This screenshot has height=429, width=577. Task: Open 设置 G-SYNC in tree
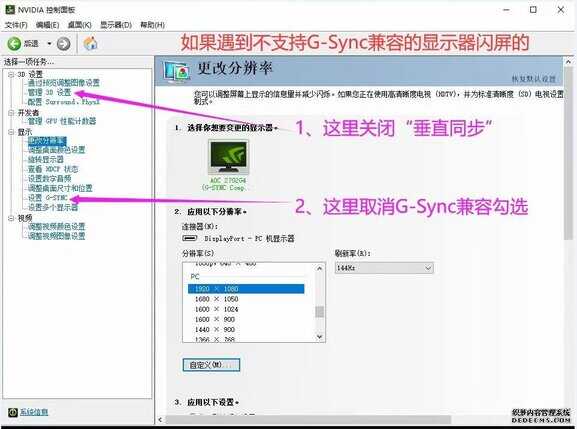pos(47,198)
